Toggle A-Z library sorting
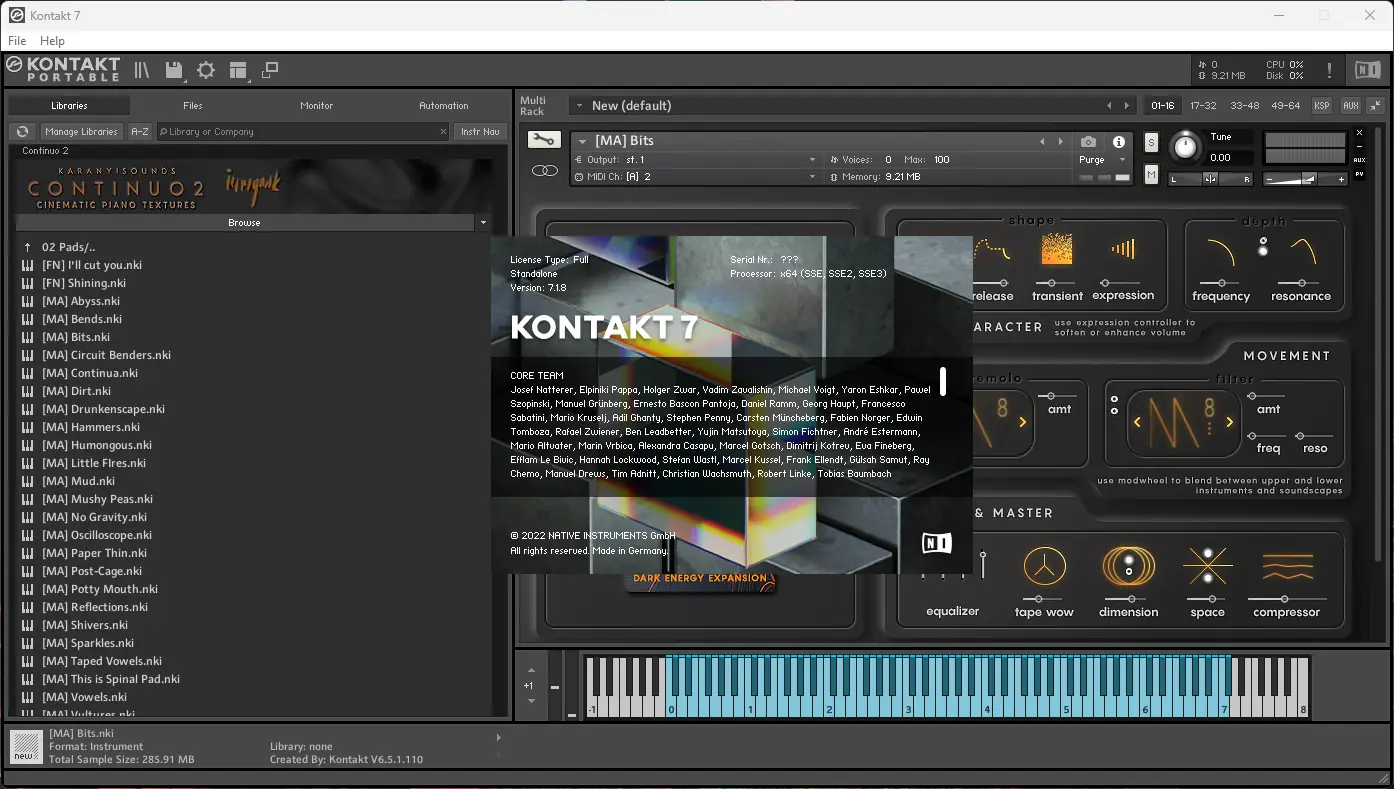The image size is (1394, 789). [x=140, y=131]
